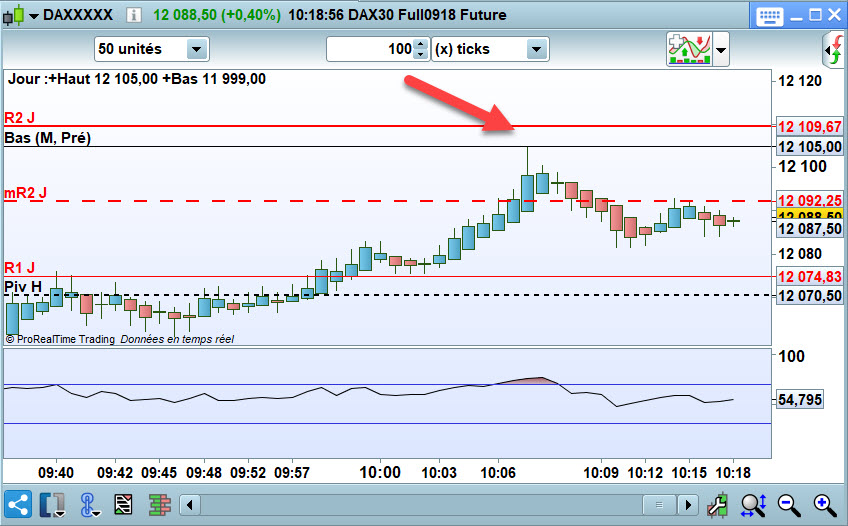
Task: Click the Piv H line label
Action: (23, 287)
